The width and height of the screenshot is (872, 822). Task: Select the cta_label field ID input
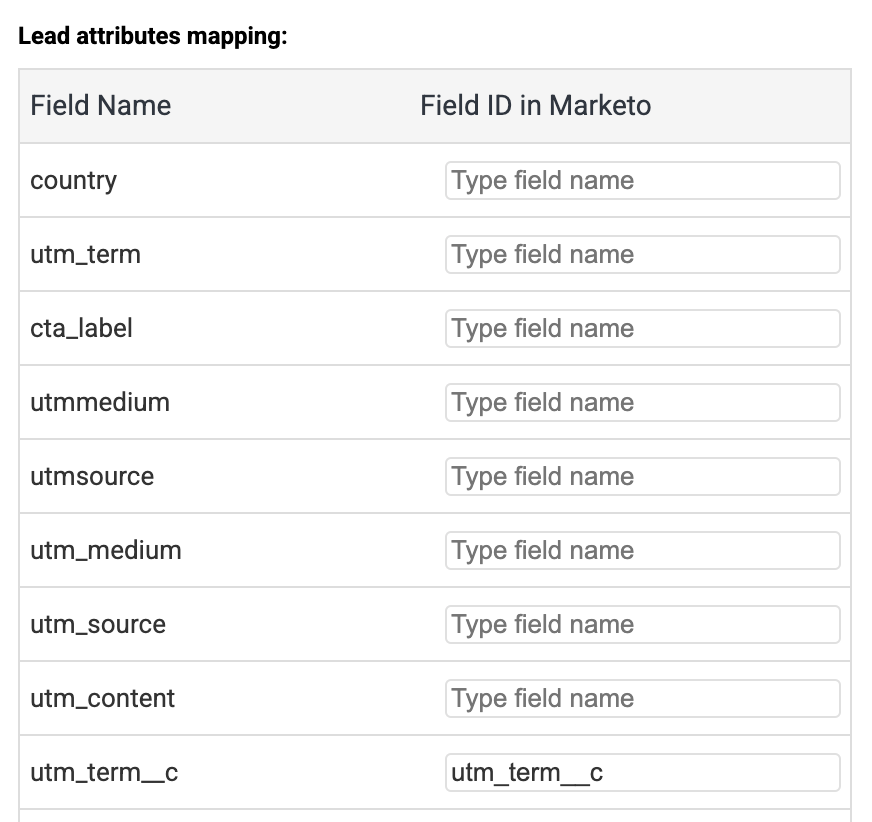[642, 329]
